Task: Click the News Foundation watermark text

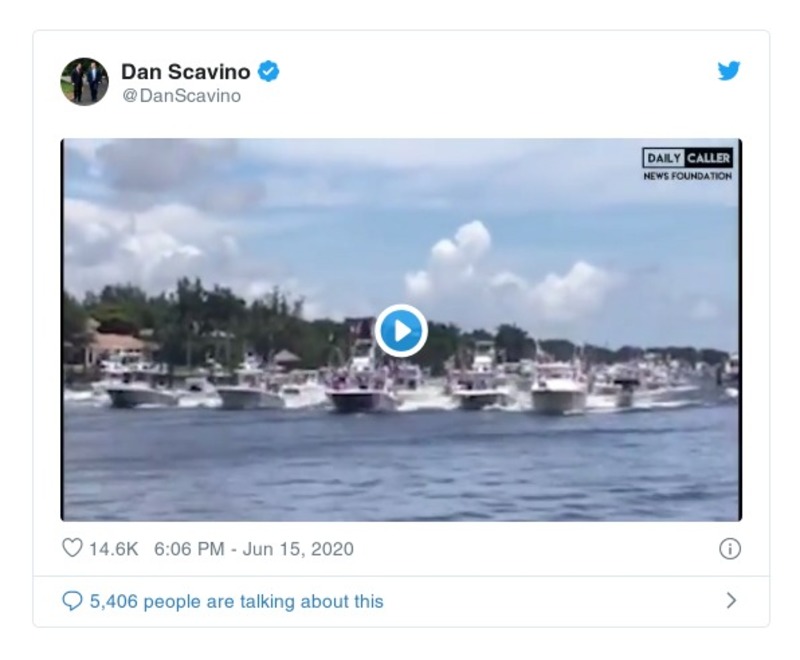Action: click(x=687, y=177)
